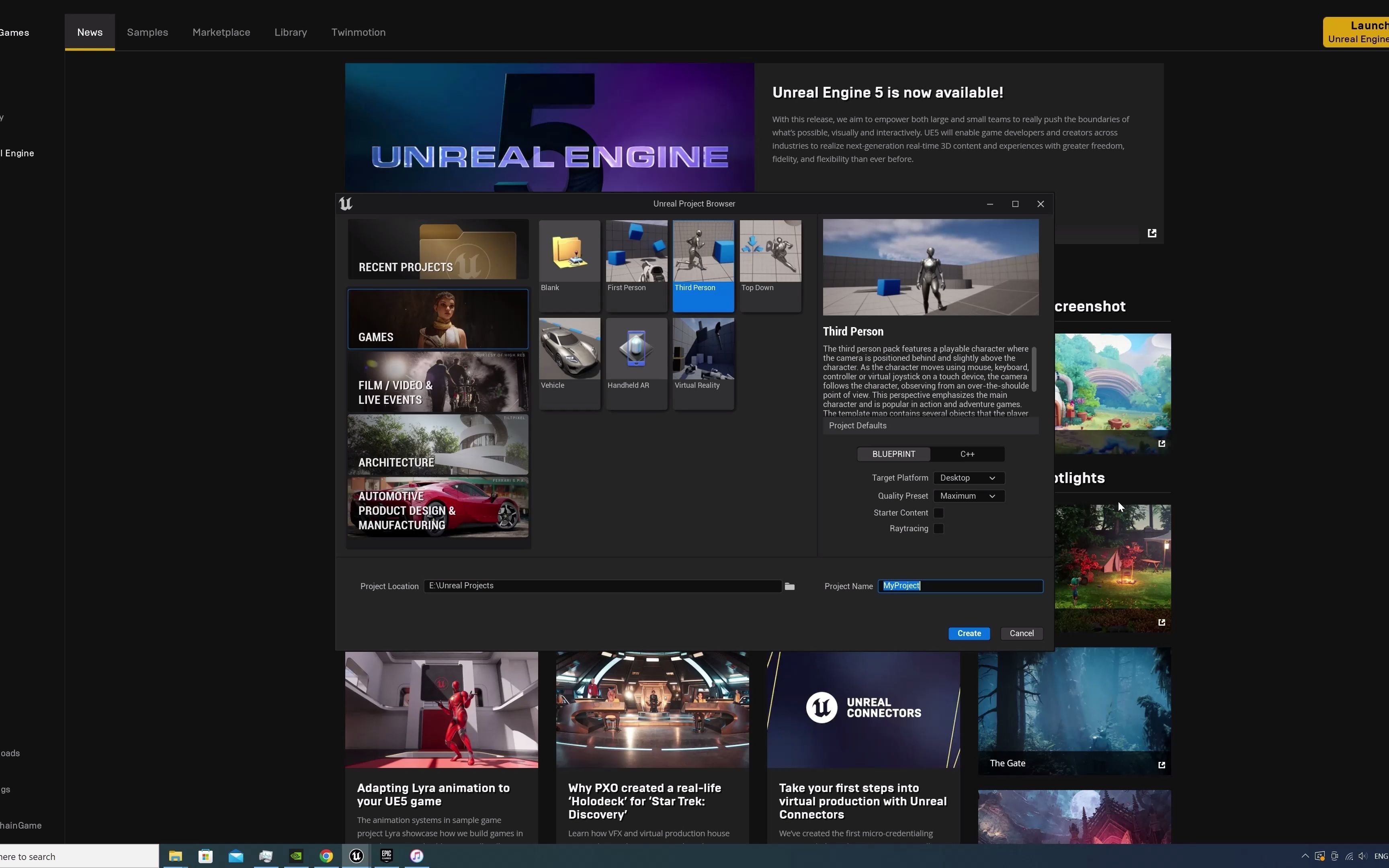Open the PXO Holodeck Star Trek article
1389x868 pixels.
point(645,801)
